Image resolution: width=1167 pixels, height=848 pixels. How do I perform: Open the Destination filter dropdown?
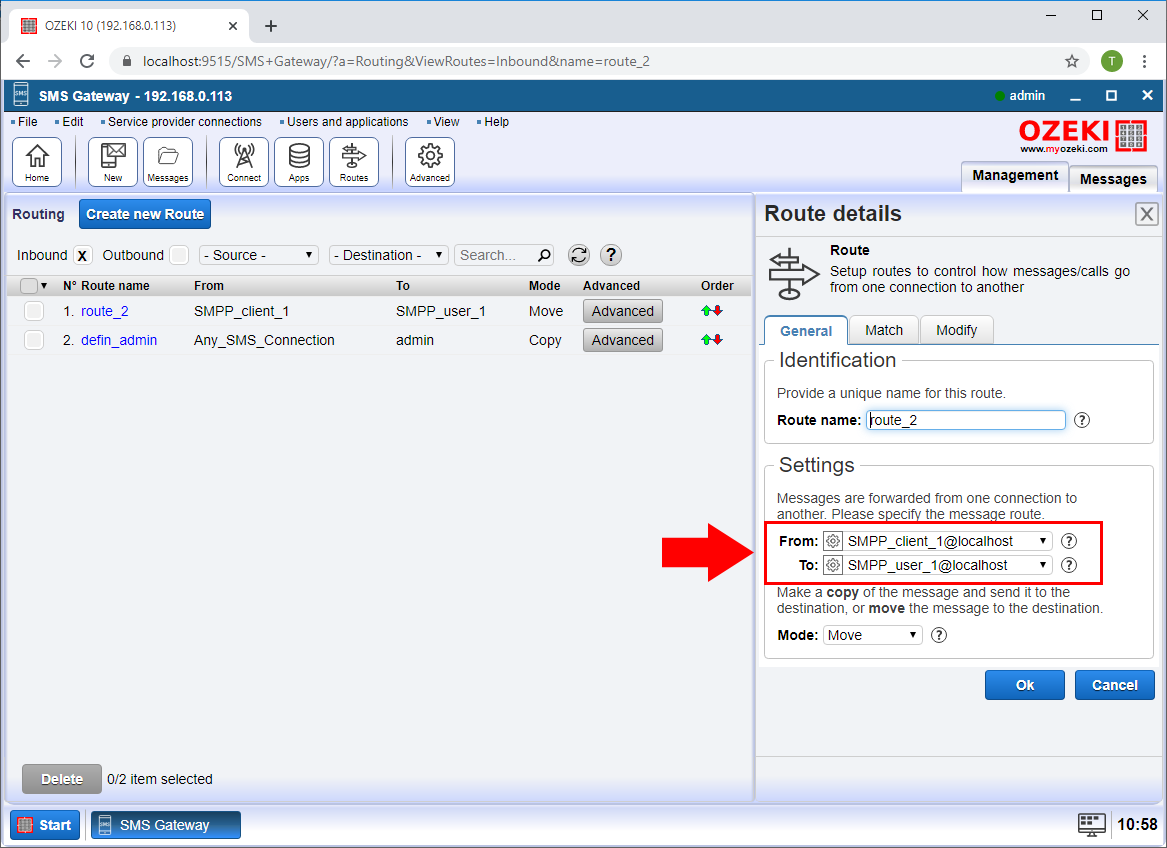389,255
